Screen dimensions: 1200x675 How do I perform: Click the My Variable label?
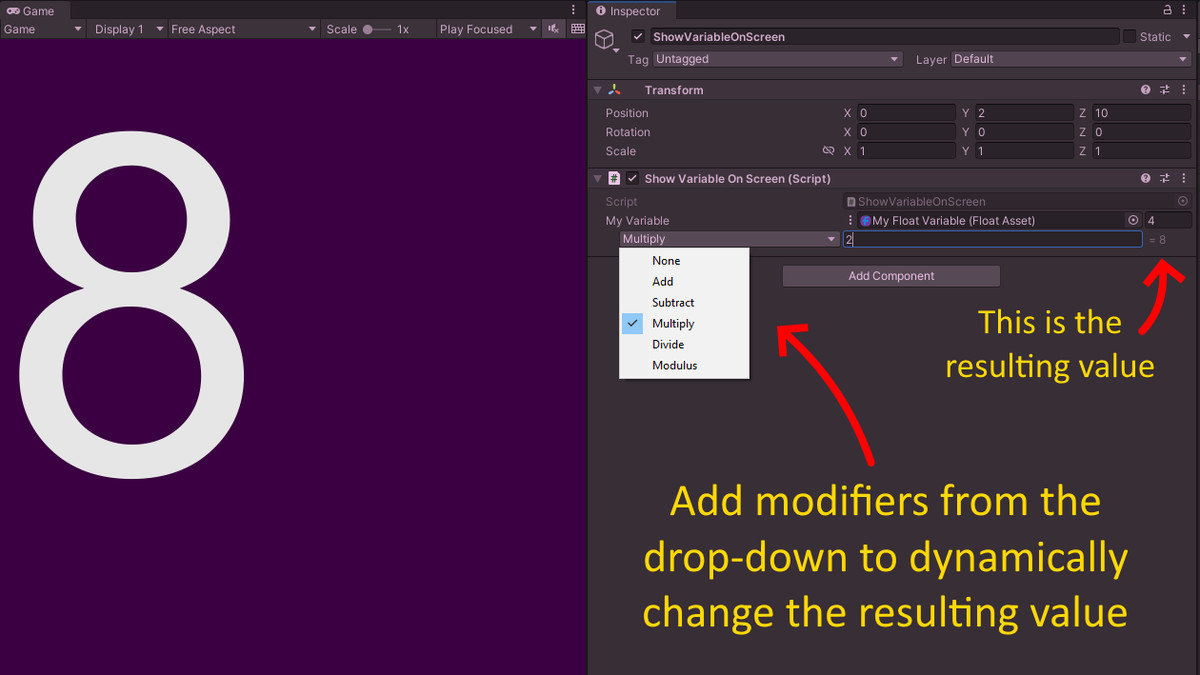tap(638, 220)
